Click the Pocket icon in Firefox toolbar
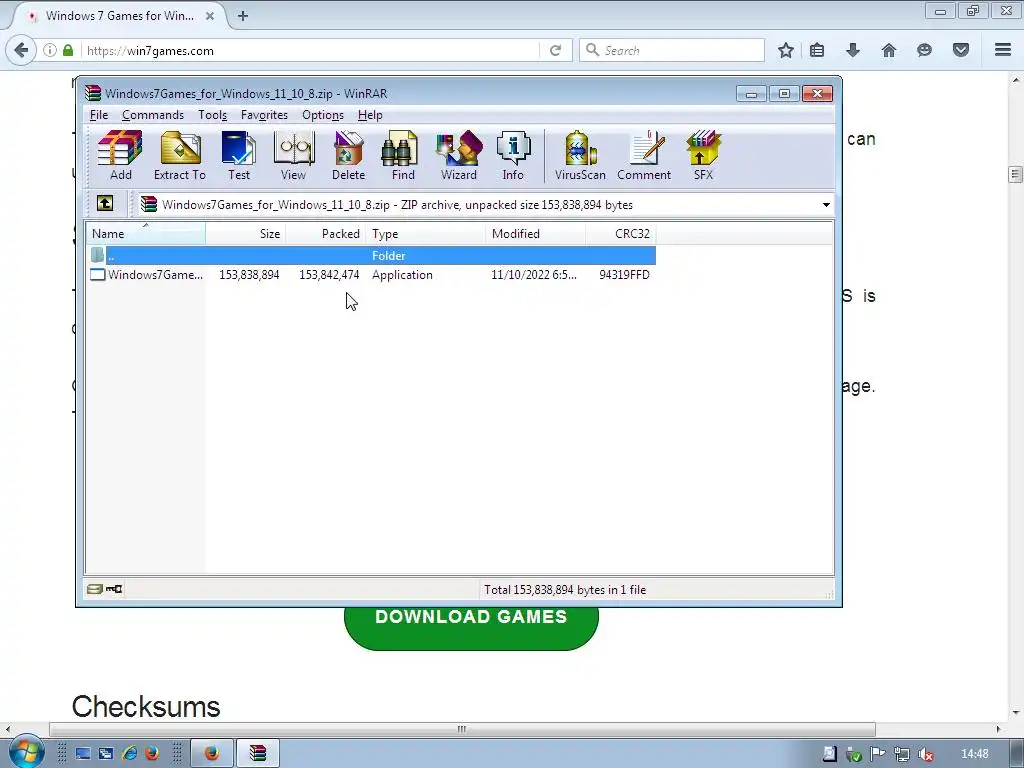The height and width of the screenshot is (768, 1024). click(961, 50)
